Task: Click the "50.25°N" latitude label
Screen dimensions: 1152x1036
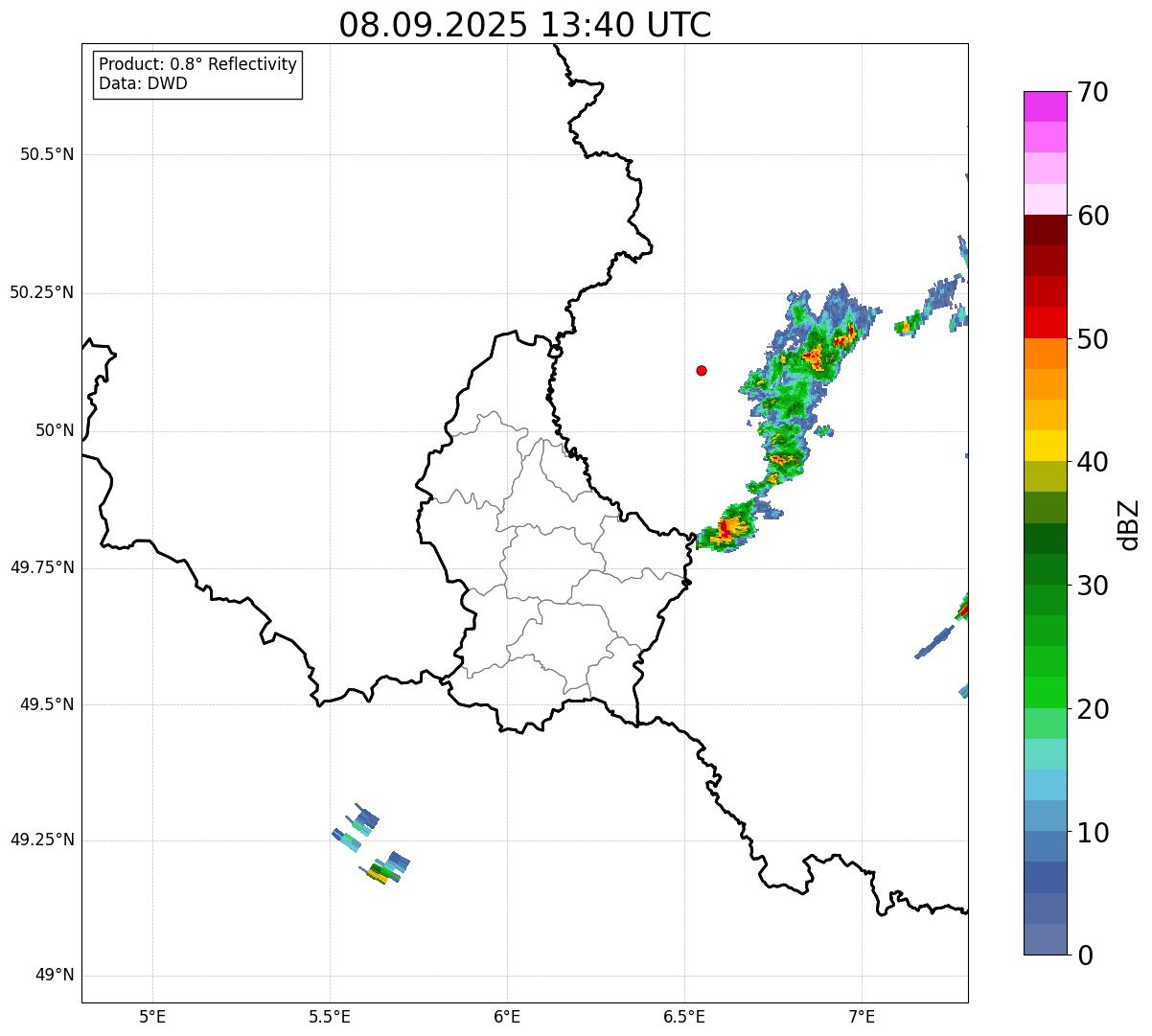Action: [41, 293]
